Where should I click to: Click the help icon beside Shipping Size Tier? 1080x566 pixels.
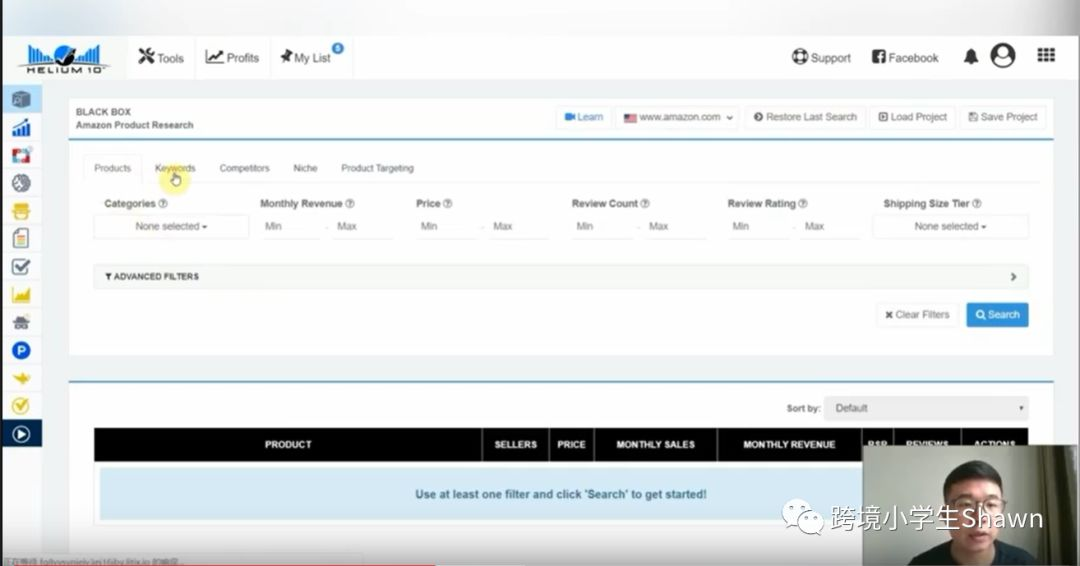[977, 204]
